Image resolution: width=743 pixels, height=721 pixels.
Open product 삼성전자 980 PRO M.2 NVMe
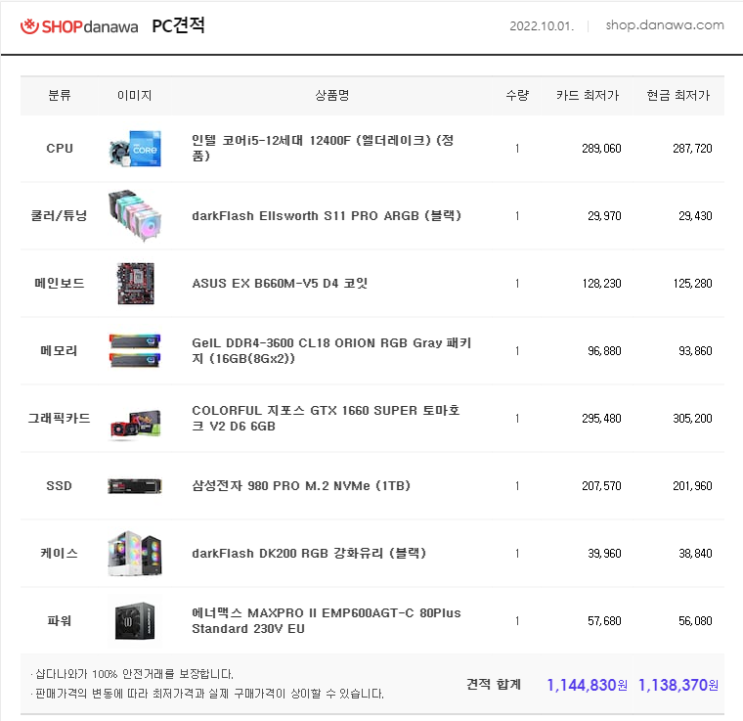[x=301, y=486]
